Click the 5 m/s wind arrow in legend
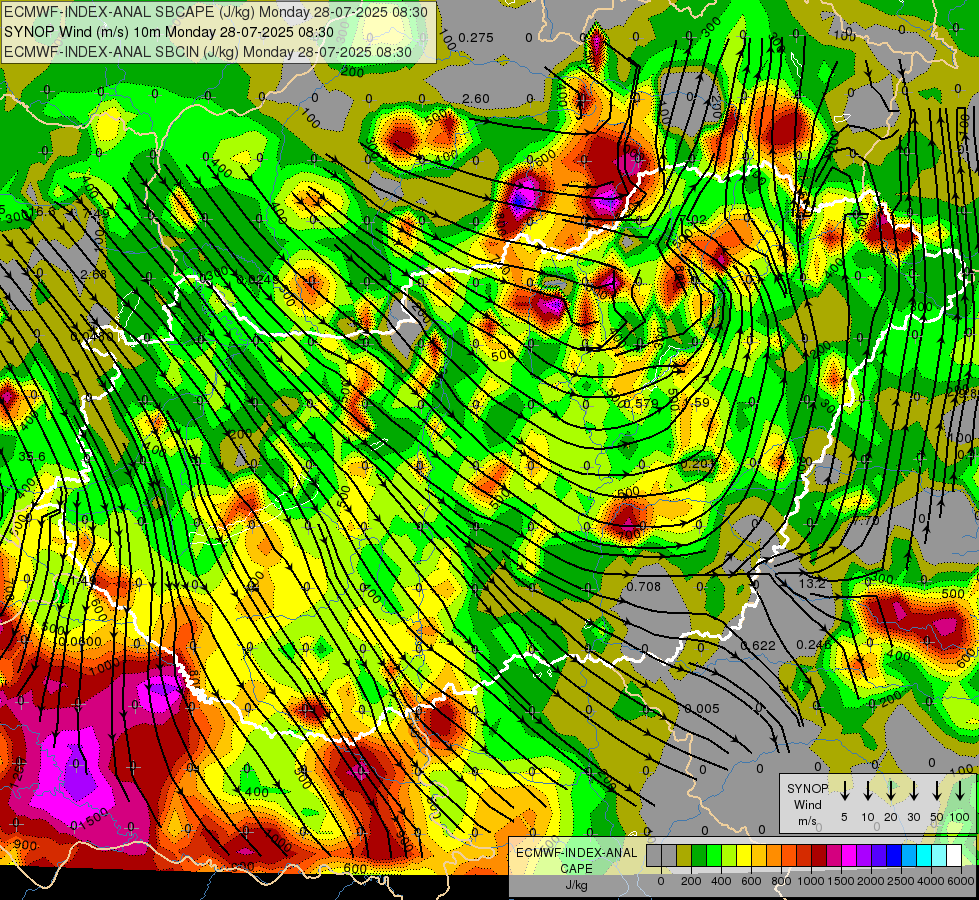The width and height of the screenshot is (979, 900). tap(844, 791)
